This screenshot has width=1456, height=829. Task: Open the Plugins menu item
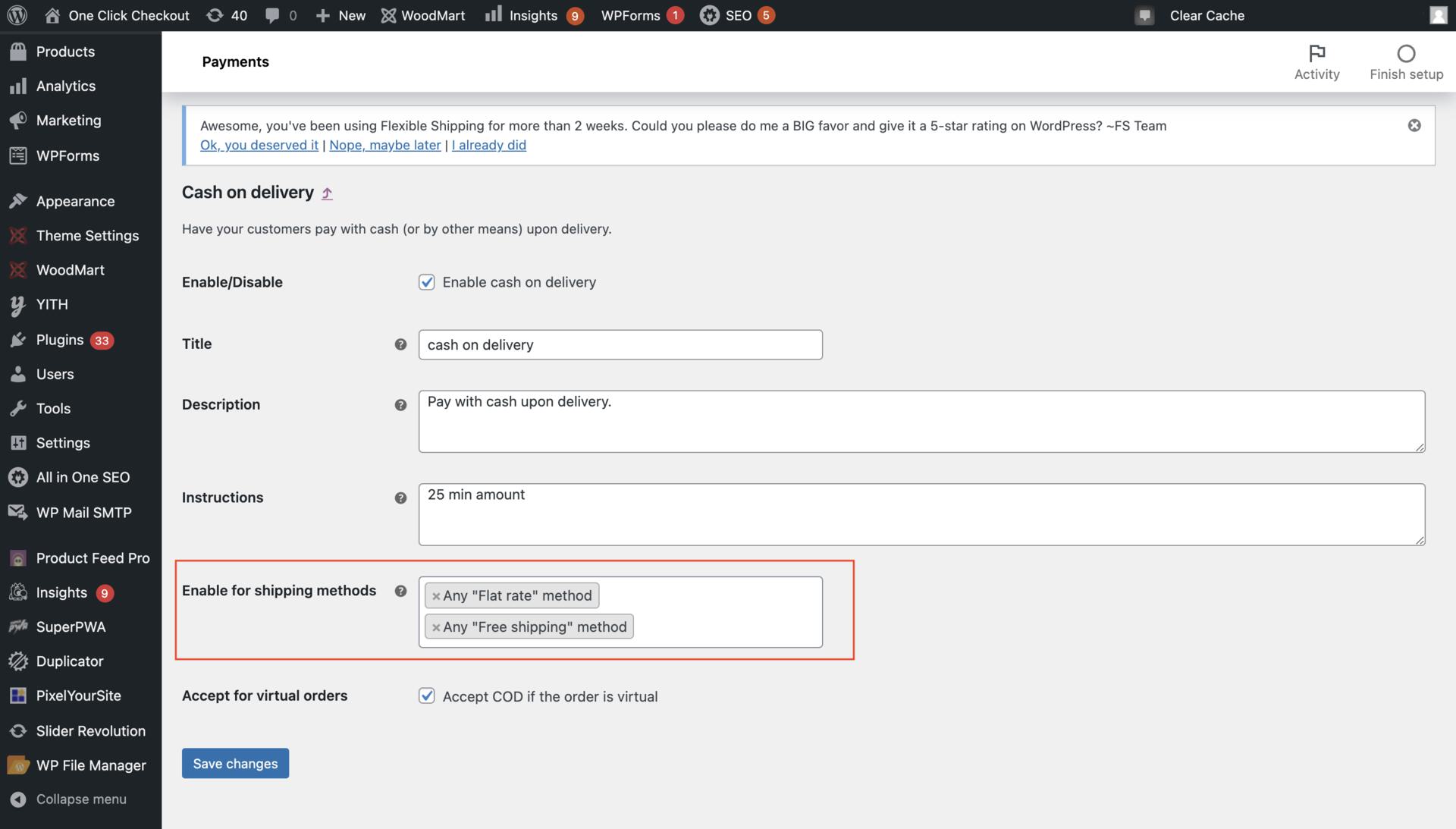tap(59, 339)
